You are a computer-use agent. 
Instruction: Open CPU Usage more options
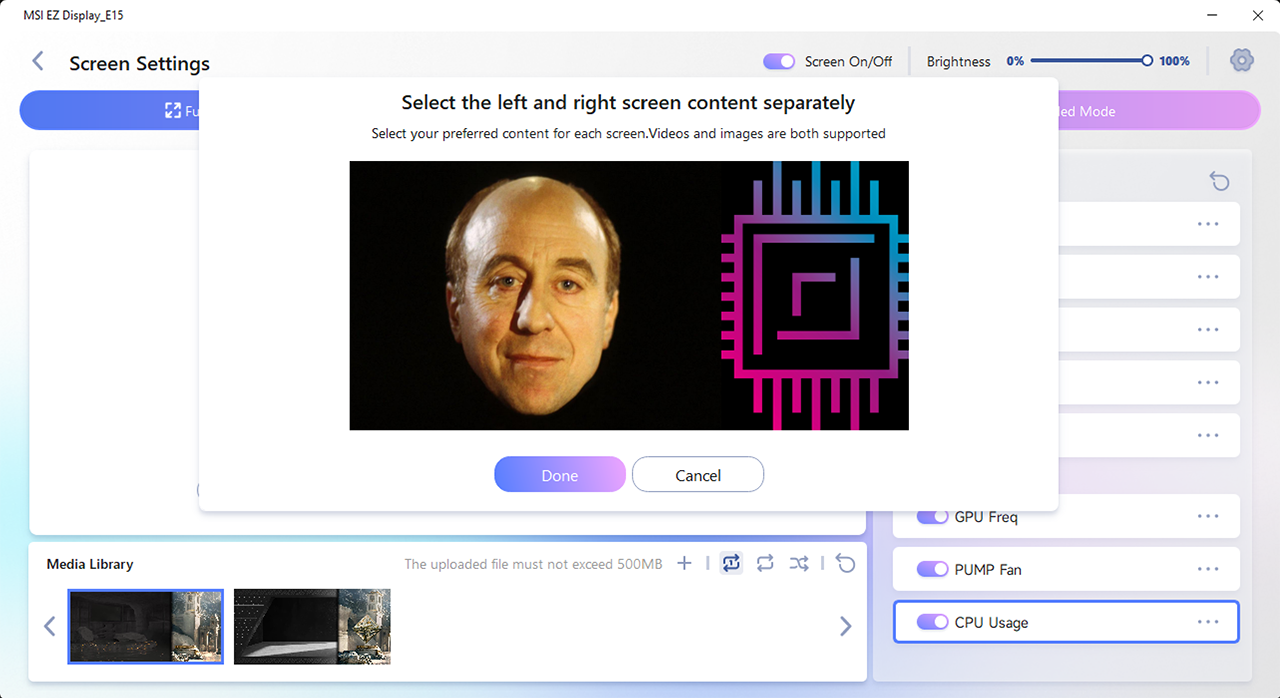[1208, 622]
